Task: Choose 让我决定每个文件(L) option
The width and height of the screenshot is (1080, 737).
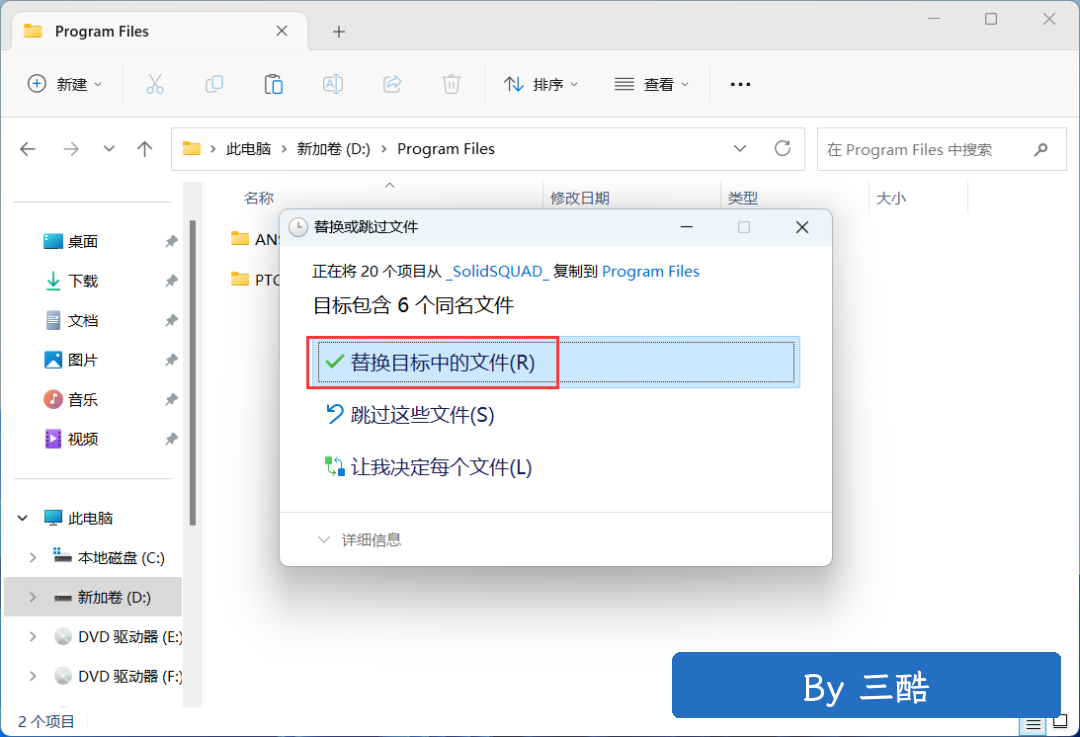Action: click(554, 467)
